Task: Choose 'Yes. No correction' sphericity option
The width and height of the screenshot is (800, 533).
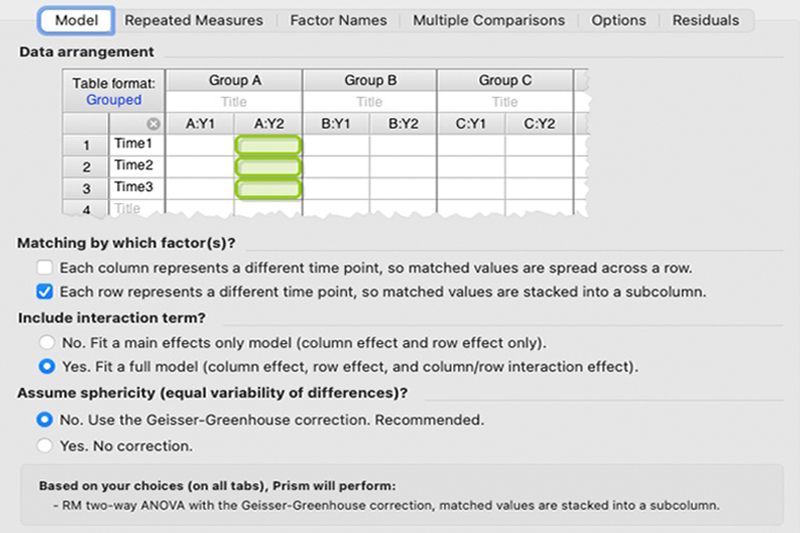Action: (45, 445)
